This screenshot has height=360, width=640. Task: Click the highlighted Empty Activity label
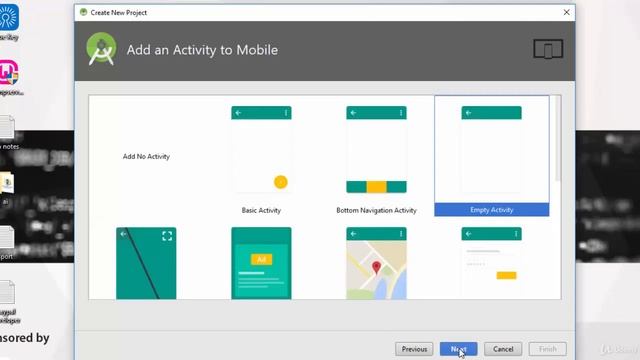coord(491,210)
